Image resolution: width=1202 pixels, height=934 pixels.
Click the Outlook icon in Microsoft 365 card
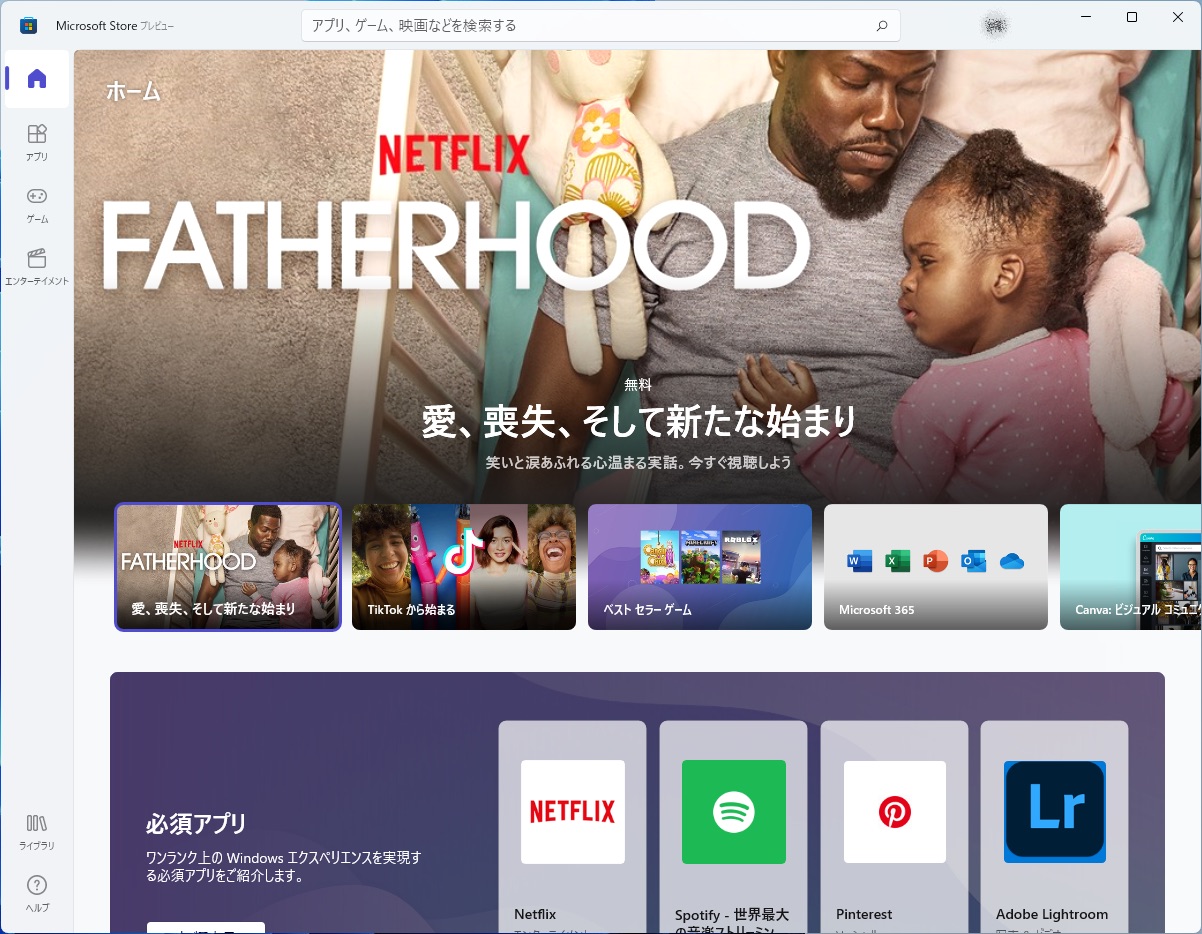point(973,561)
